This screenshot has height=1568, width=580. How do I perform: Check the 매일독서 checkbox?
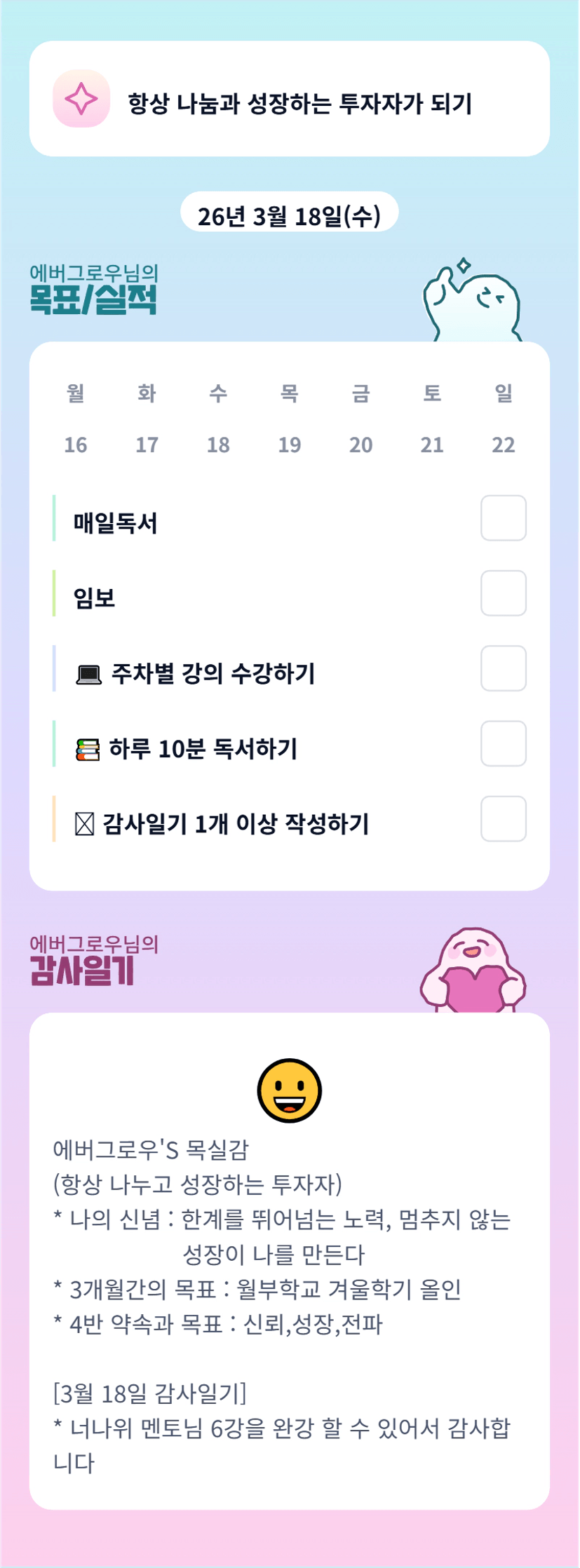[x=504, y=518]
